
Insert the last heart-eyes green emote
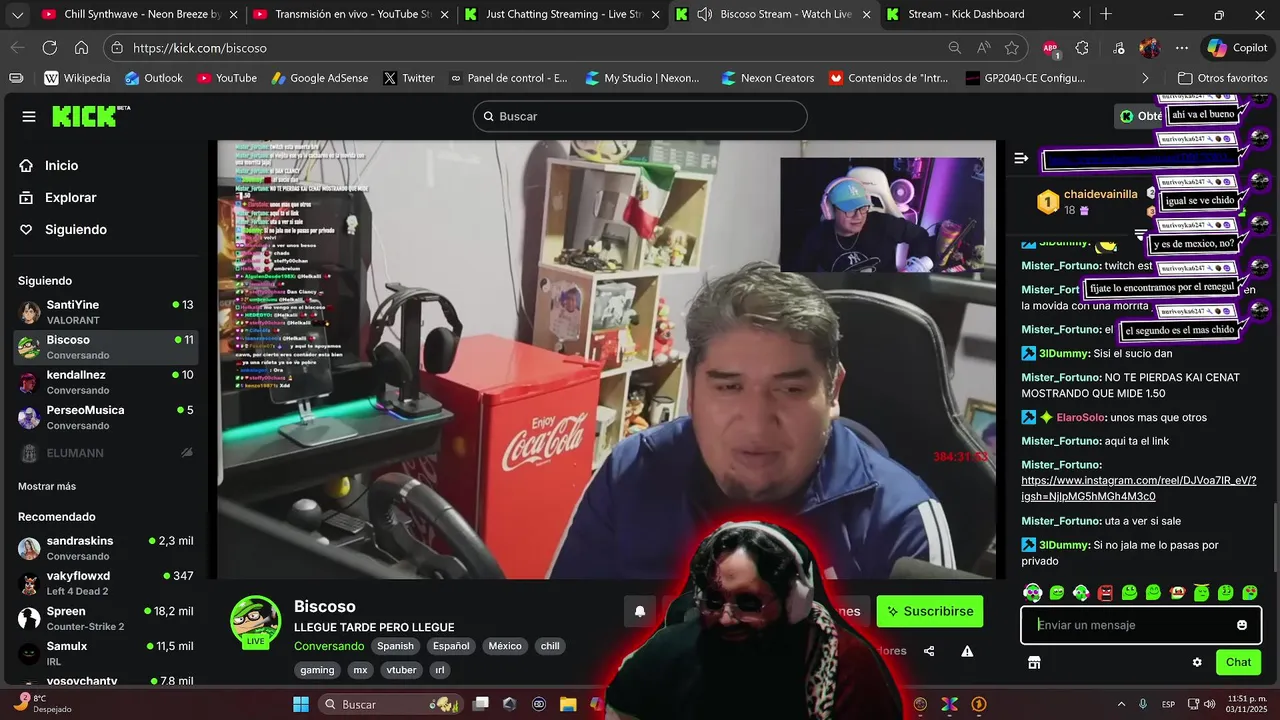pos(1250,593)
